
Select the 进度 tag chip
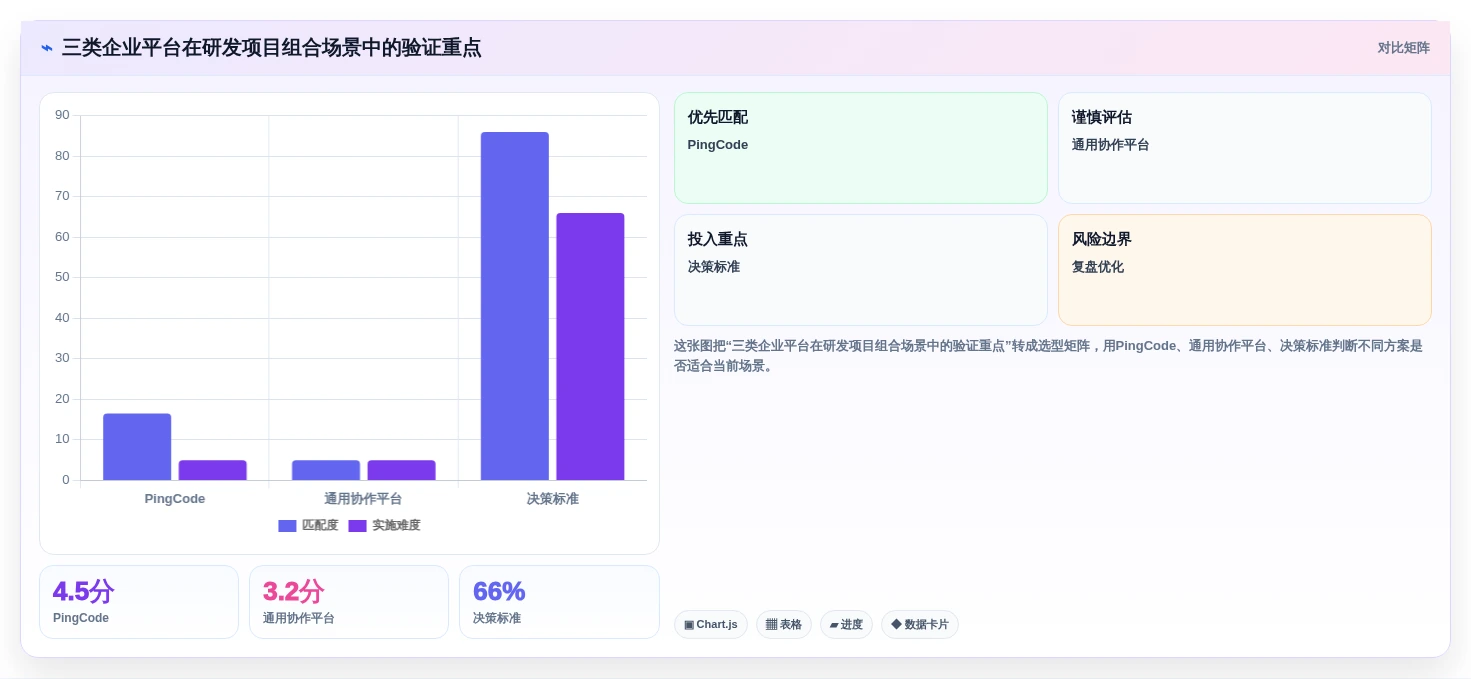pyautogui.click(x=846, y=625)
